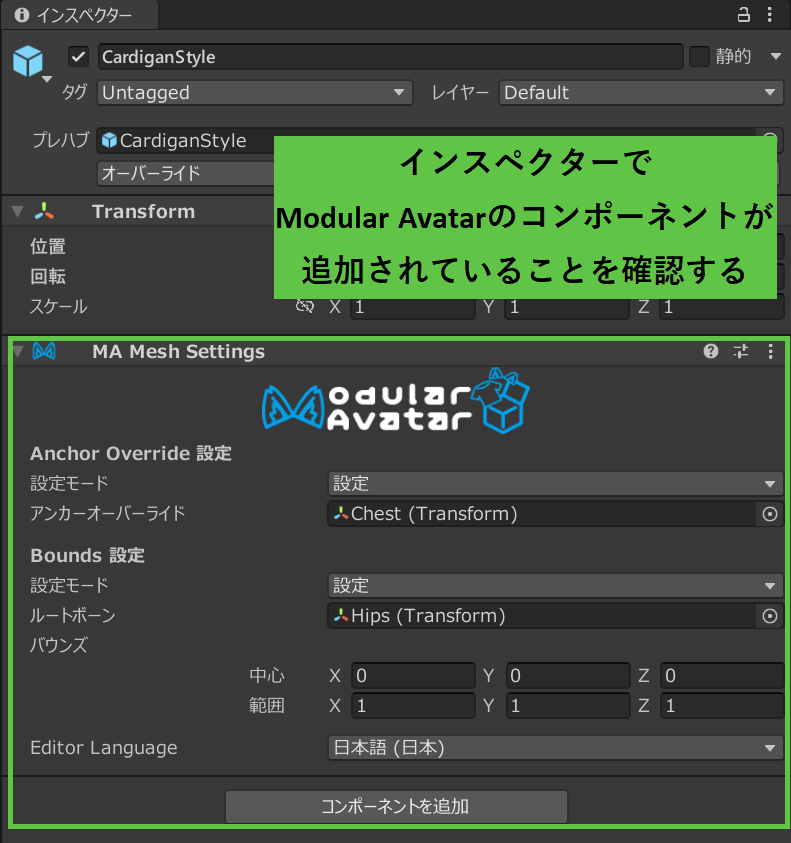Click the Modular Avatar logo banner
The image size is (791, 843).
(396, 401)
